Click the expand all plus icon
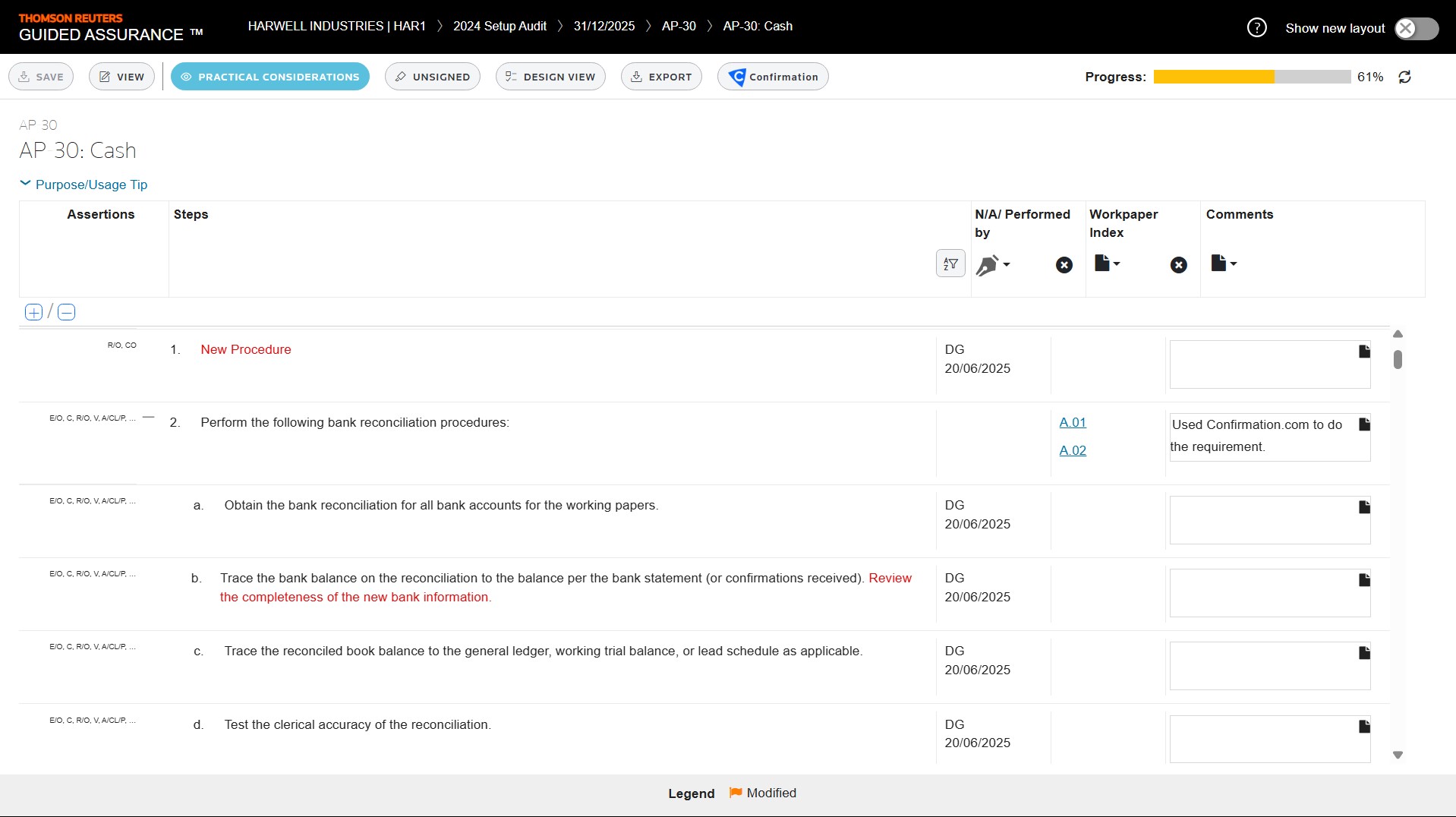This screenshot has width=1456, height=817. tap(33, 312)
